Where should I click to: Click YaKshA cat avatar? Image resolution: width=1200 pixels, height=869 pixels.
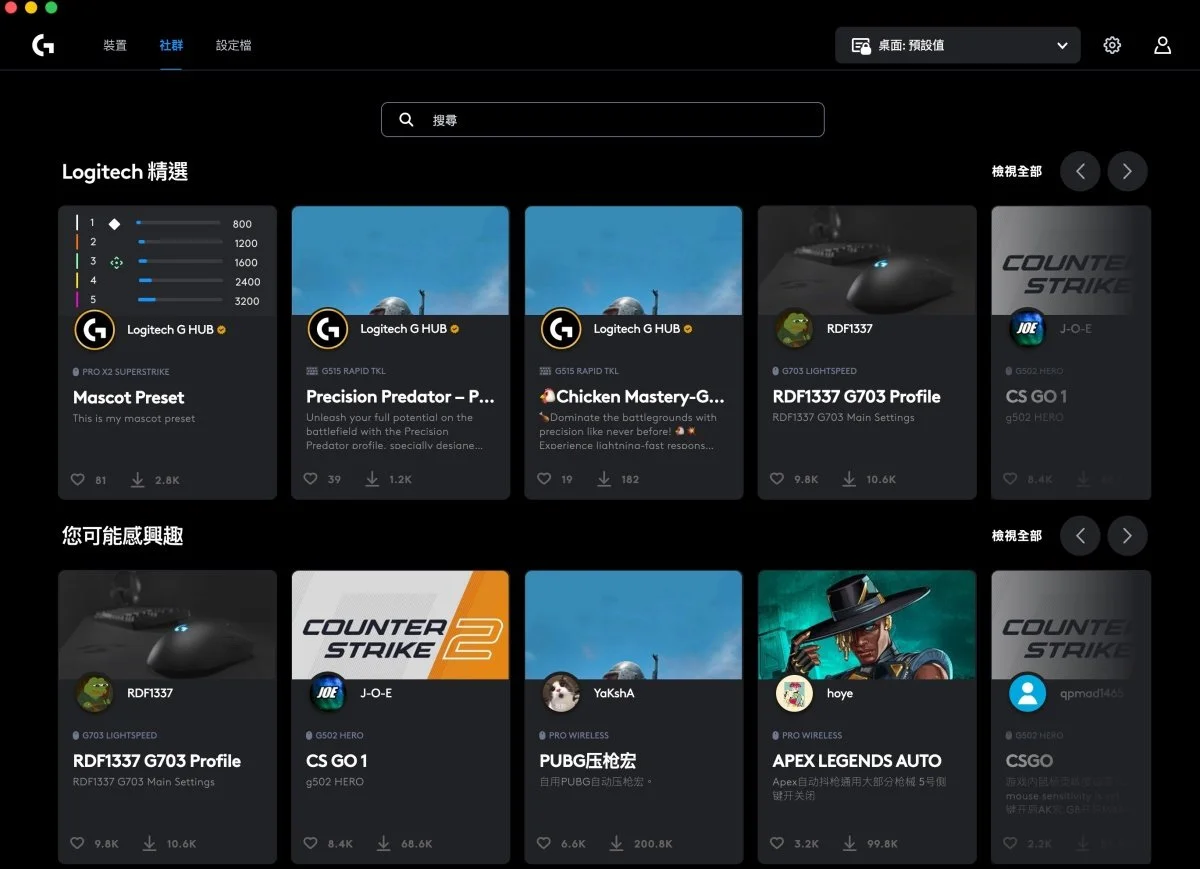click(x=561, y=693)
